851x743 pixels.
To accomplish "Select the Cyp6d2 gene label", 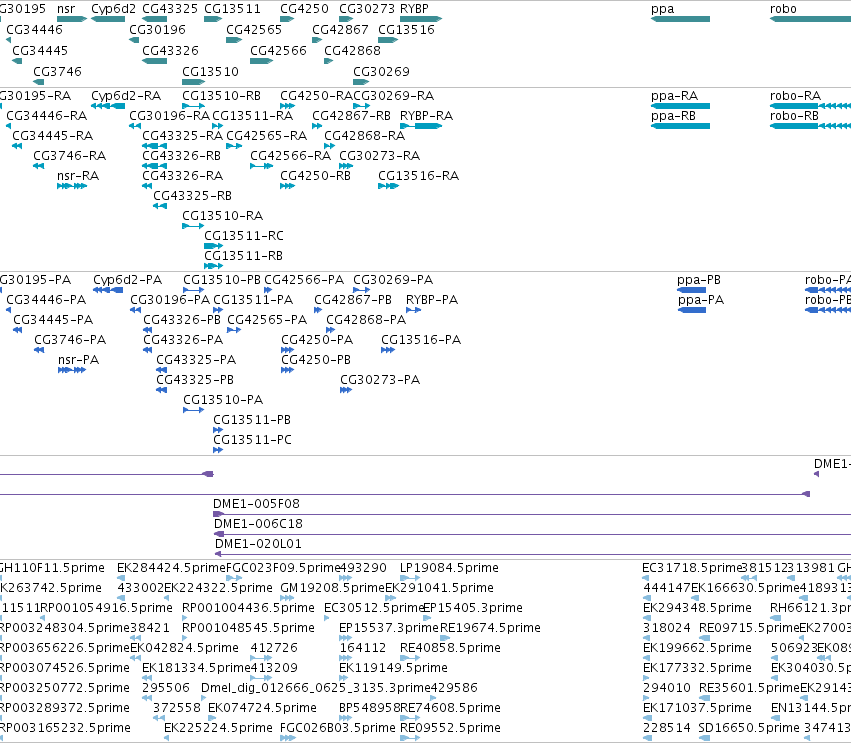I will [113, 9].
